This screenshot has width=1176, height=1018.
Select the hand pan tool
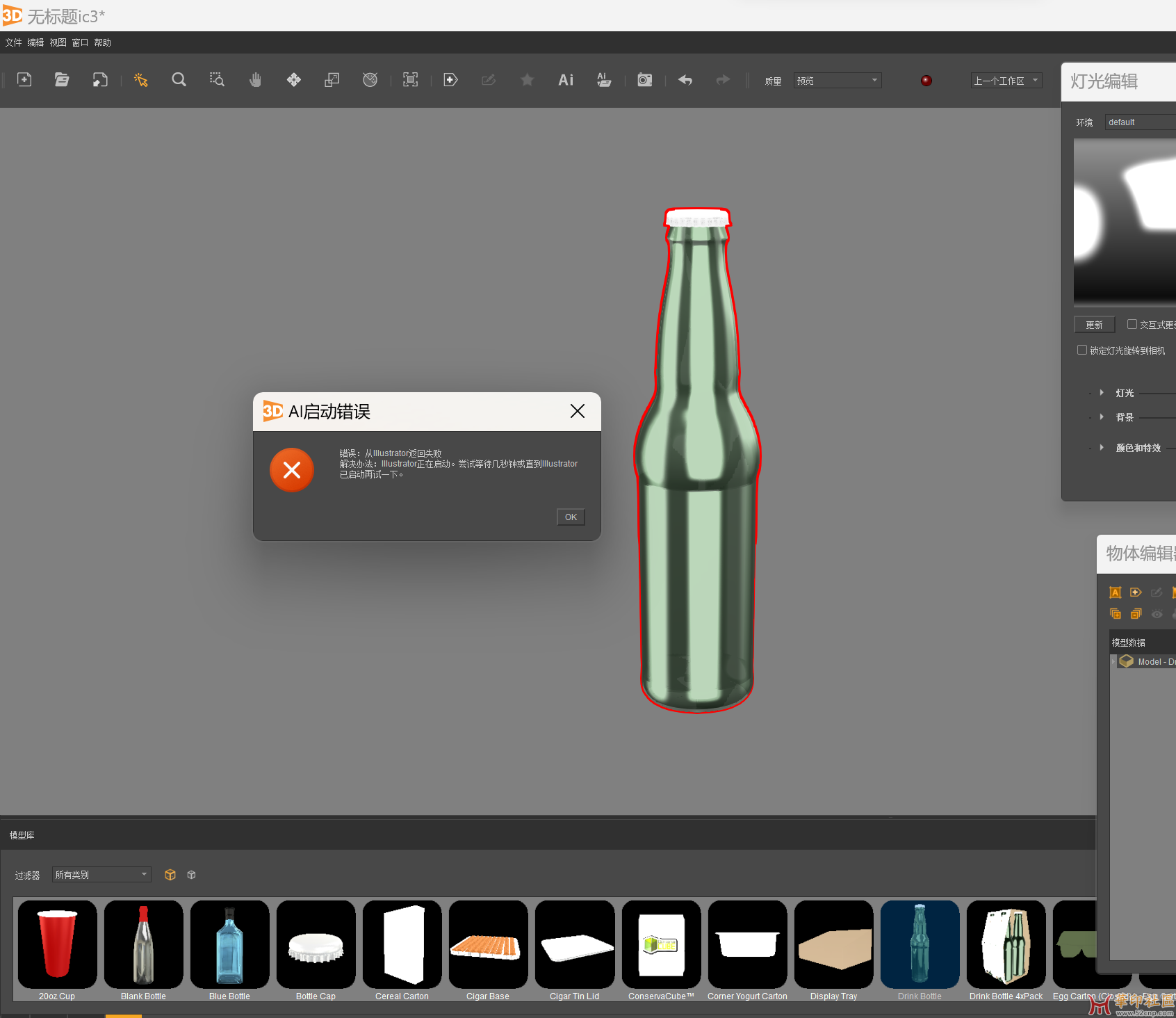click(255, 80)
